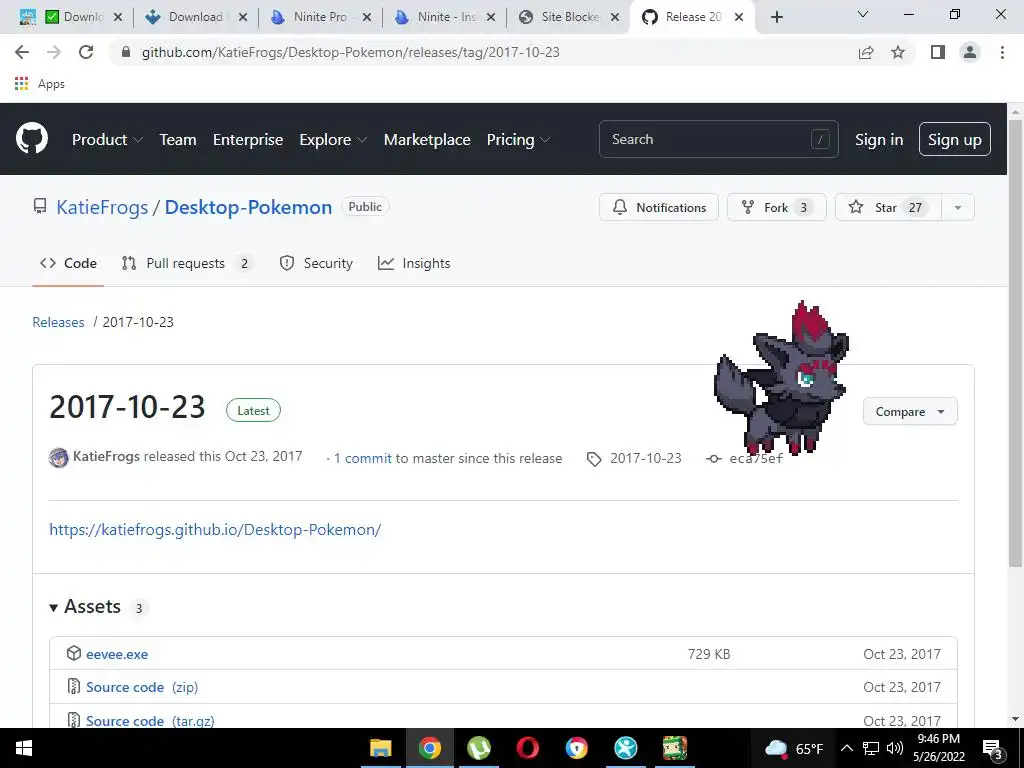Switch to the Security tab

(x=316, y=263)
